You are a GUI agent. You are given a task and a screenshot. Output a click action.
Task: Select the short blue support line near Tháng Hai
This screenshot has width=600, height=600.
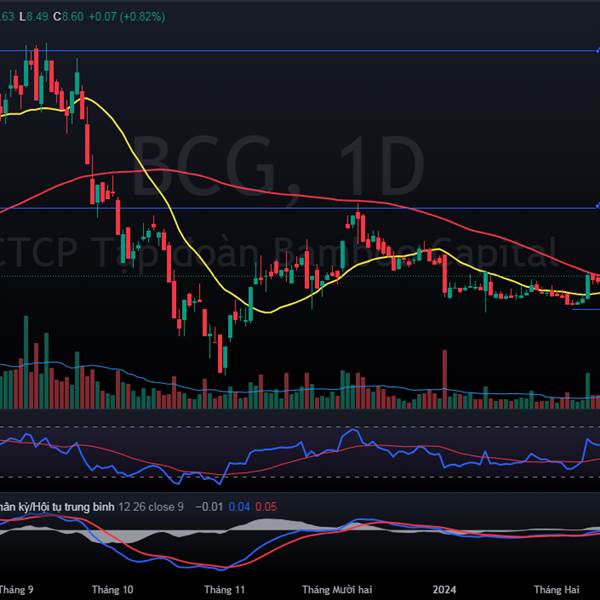coord(585,309)
